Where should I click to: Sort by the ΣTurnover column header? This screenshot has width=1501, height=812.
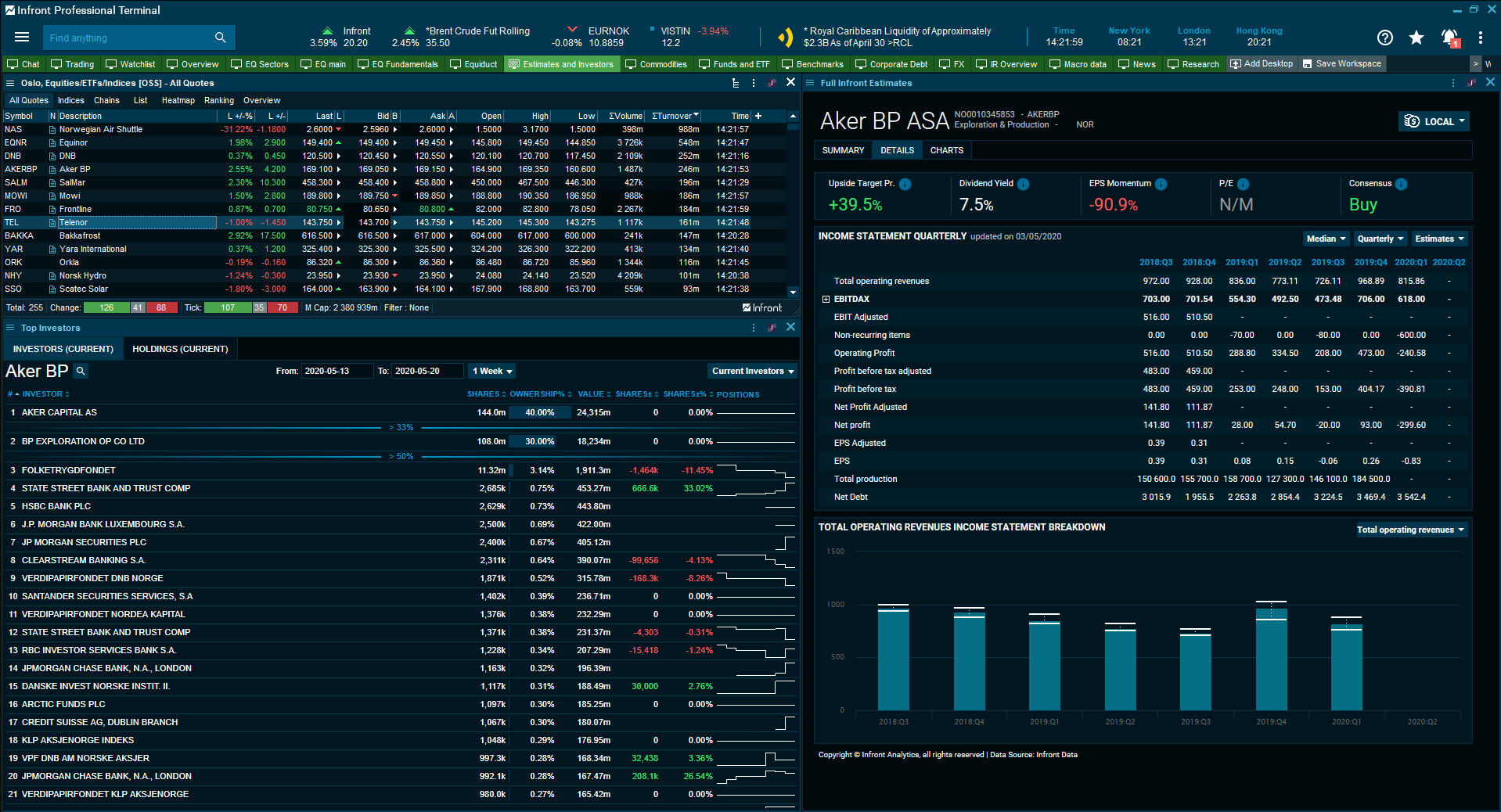[x=675, y=116]
